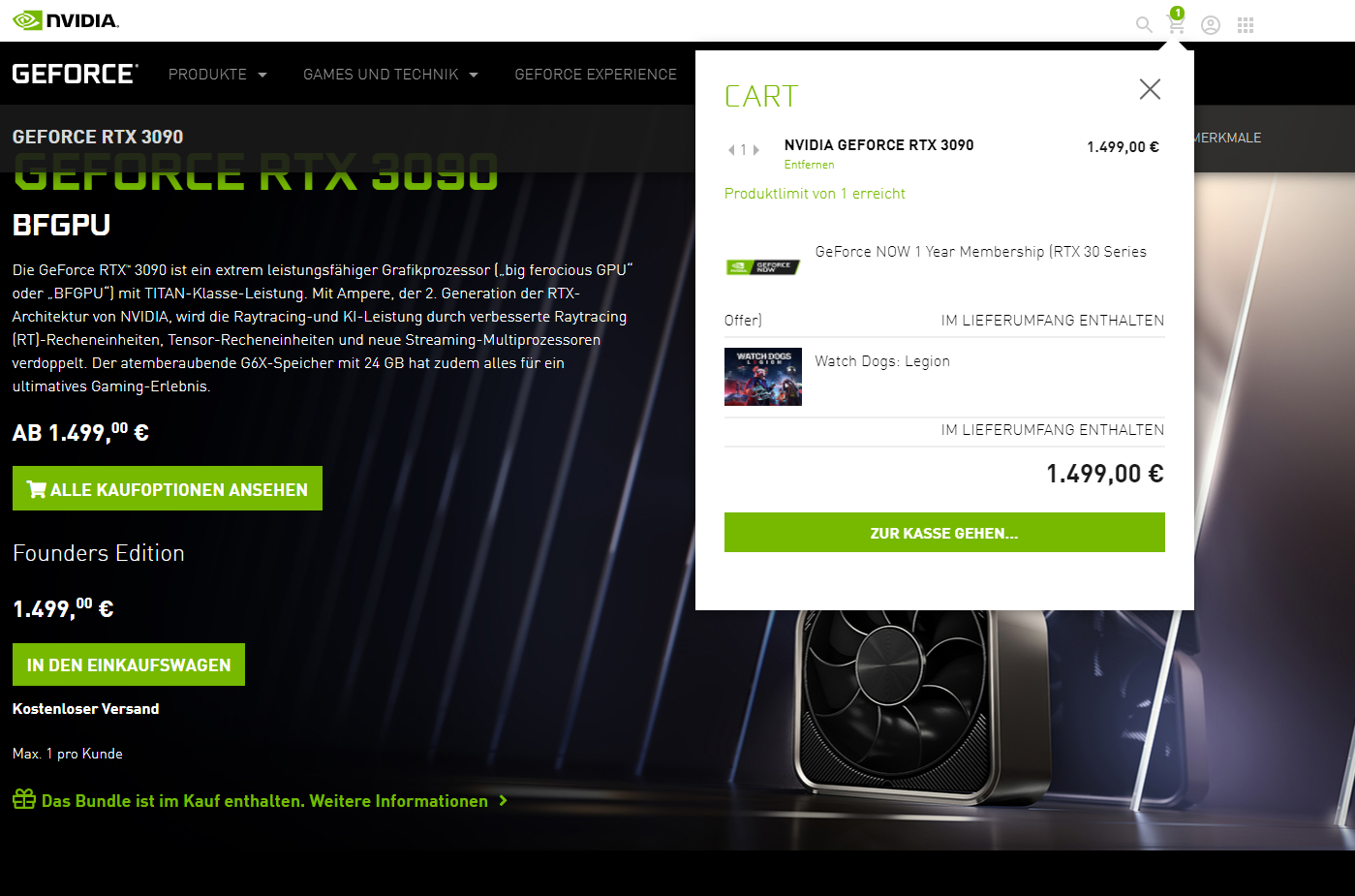Viewport: 1355px width, 896px height.
Task: Click Entfernen to remove RTX 3090
Action: pos(809,165)
